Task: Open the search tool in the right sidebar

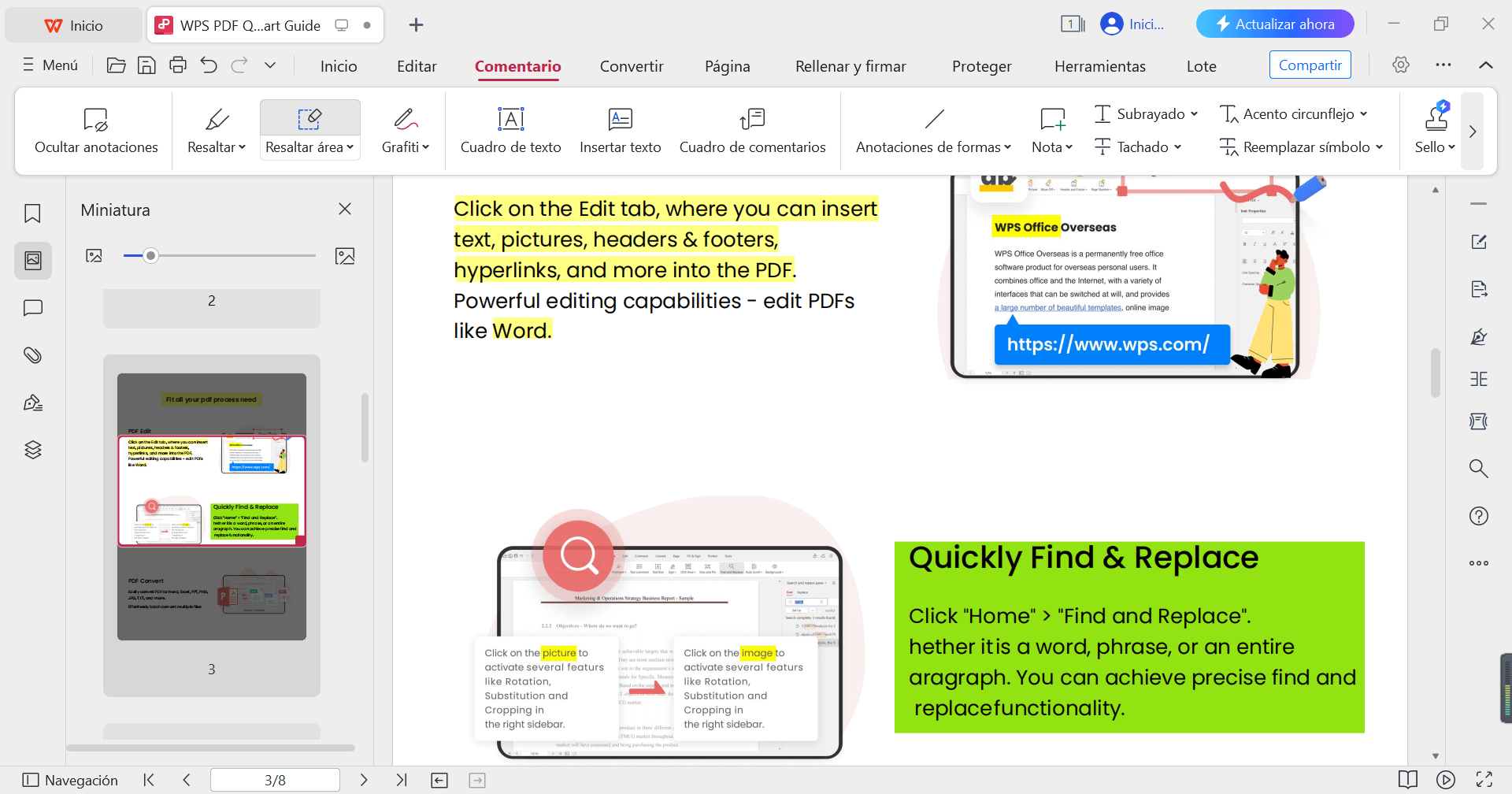Action: [x=1479, y=469]
